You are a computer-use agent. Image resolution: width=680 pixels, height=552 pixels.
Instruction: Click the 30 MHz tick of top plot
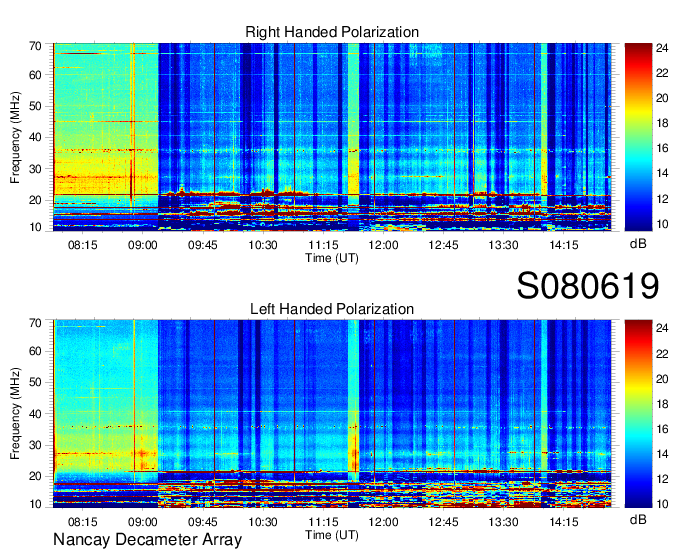point(35,169)
